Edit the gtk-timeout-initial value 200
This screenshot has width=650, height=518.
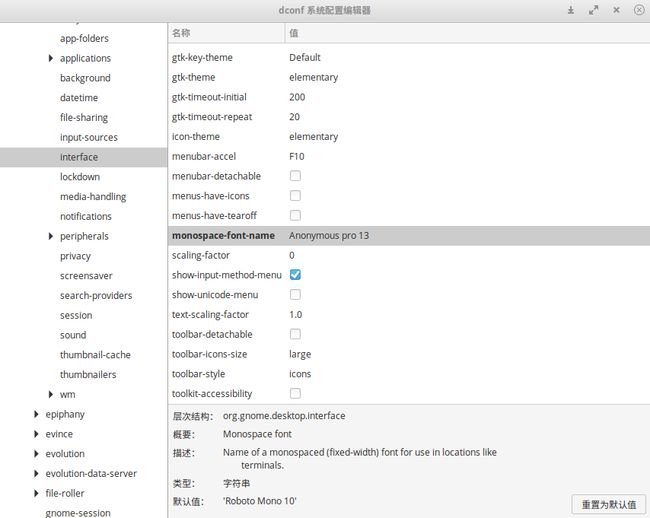[297, 97]
